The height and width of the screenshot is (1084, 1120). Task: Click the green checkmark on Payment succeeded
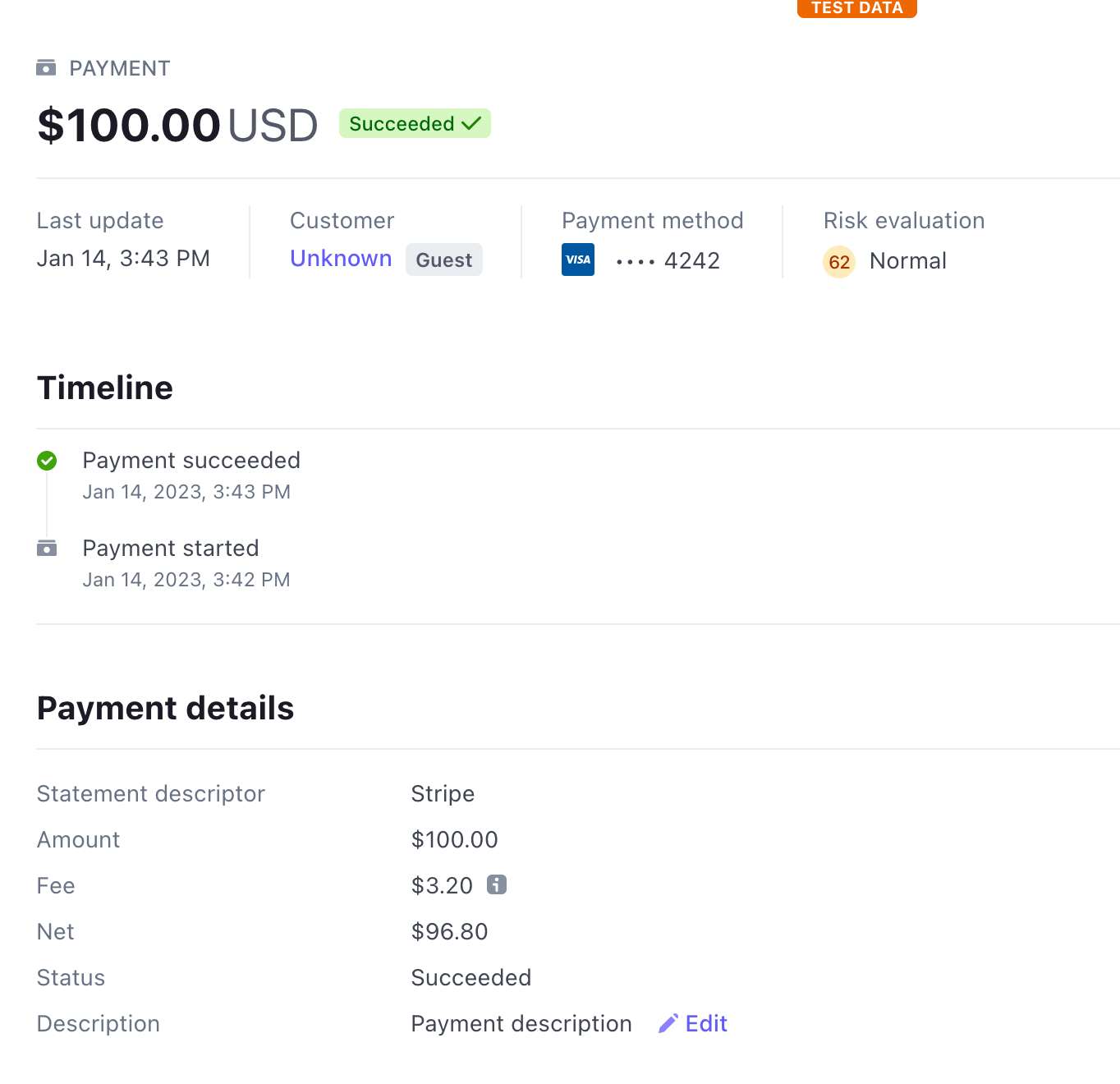click(x=47, y=461)
